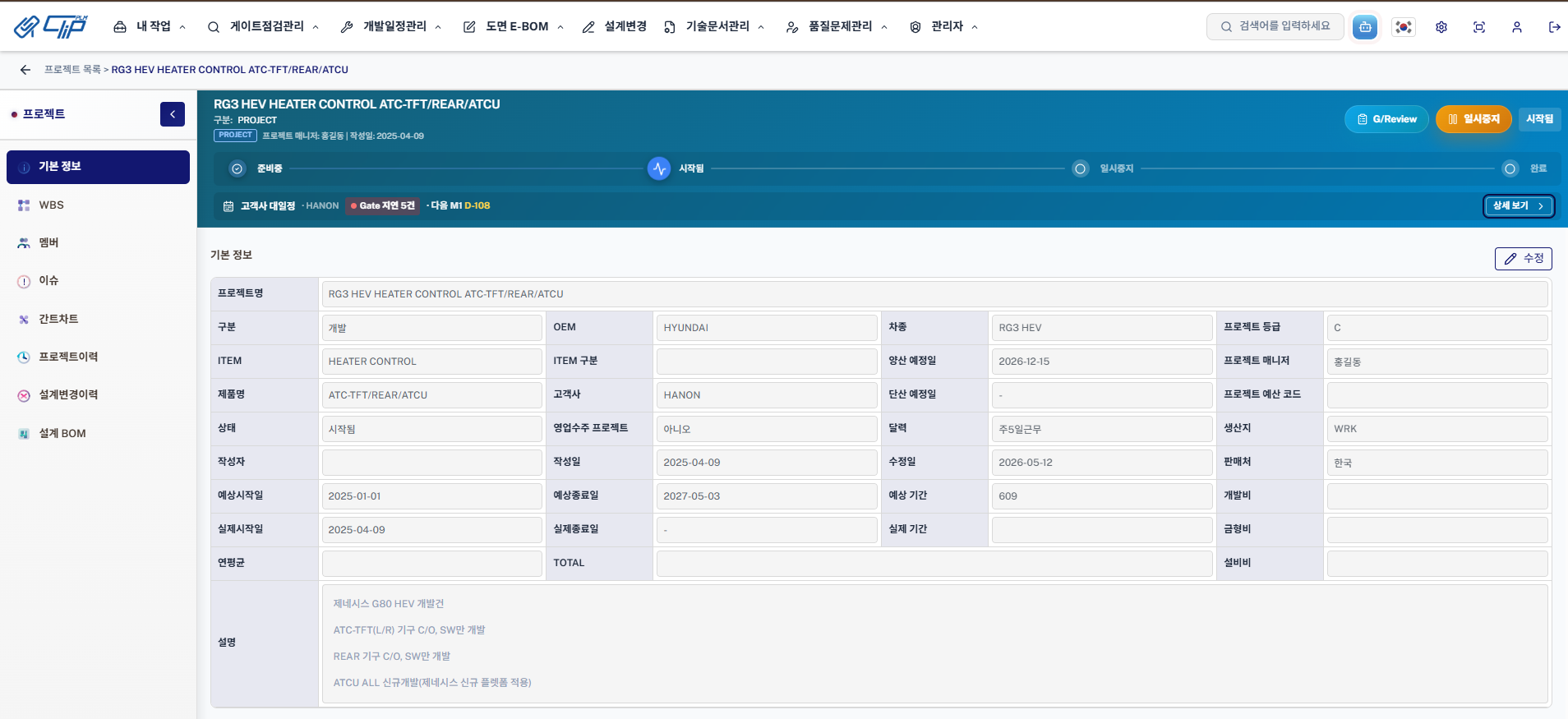Click the 양산 예정일 2026-12-15 field

tap(1102, 362)
